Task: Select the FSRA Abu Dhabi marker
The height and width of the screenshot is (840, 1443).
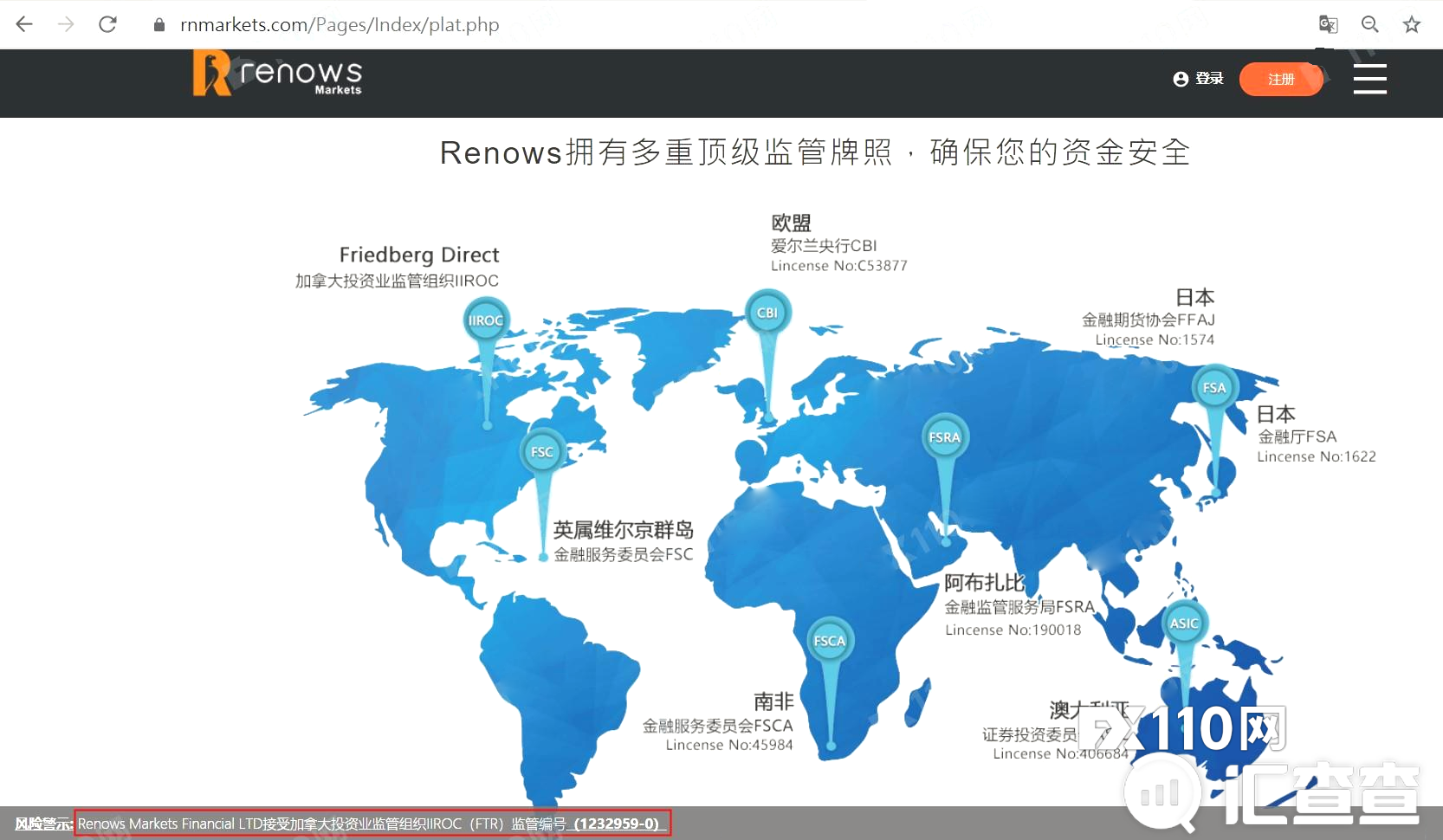Action: point(944,436)
